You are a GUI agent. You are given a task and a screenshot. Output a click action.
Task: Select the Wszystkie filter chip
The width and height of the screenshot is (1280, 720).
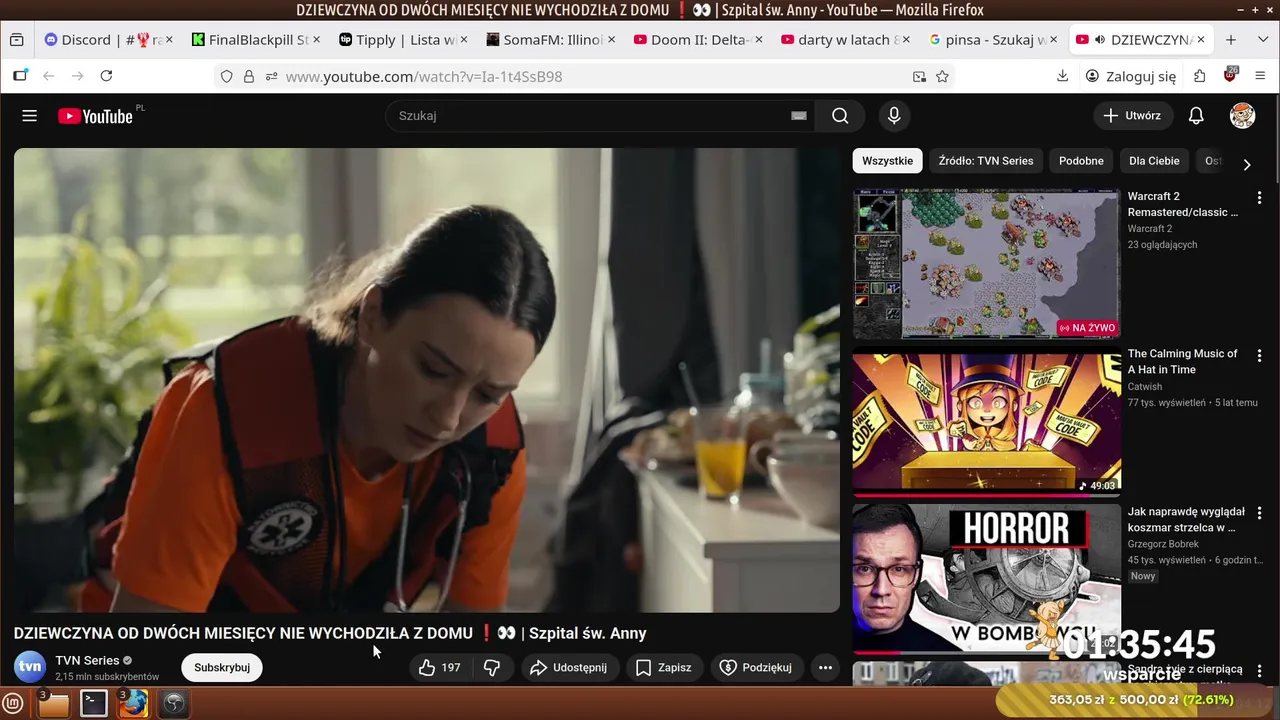(x=887, y=161)
